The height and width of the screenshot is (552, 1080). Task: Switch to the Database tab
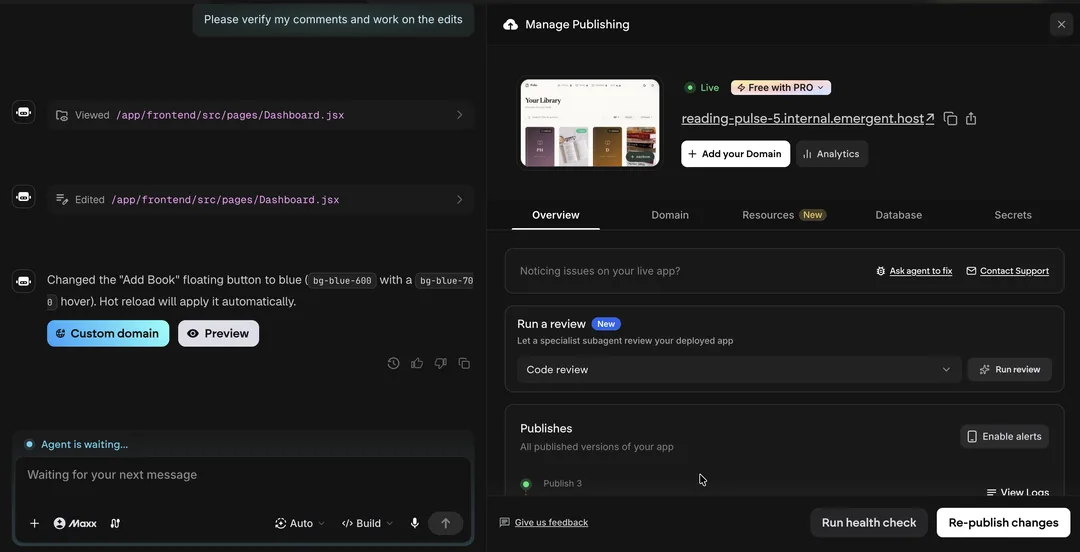[898, 215]
